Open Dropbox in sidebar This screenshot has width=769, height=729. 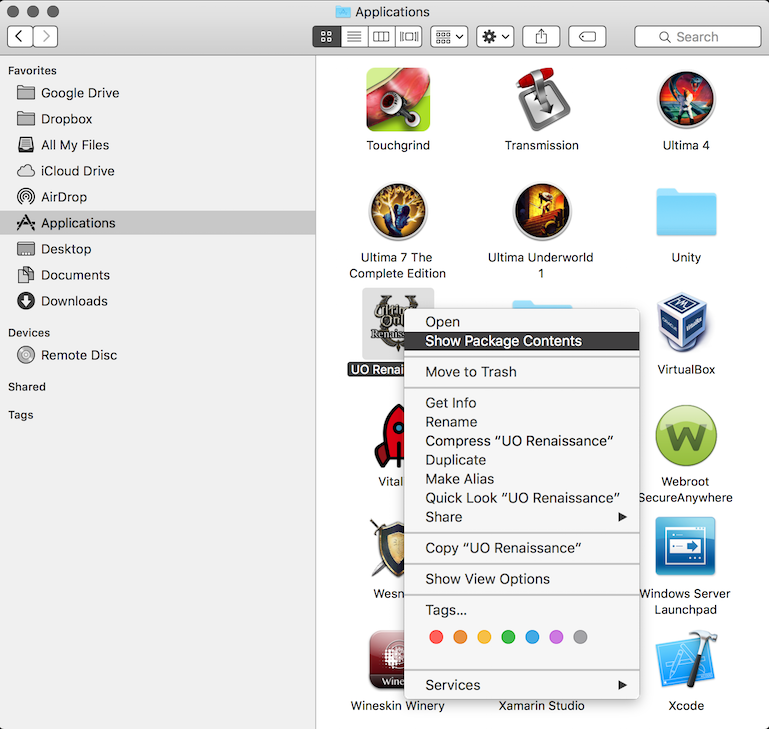coord(157,119)
